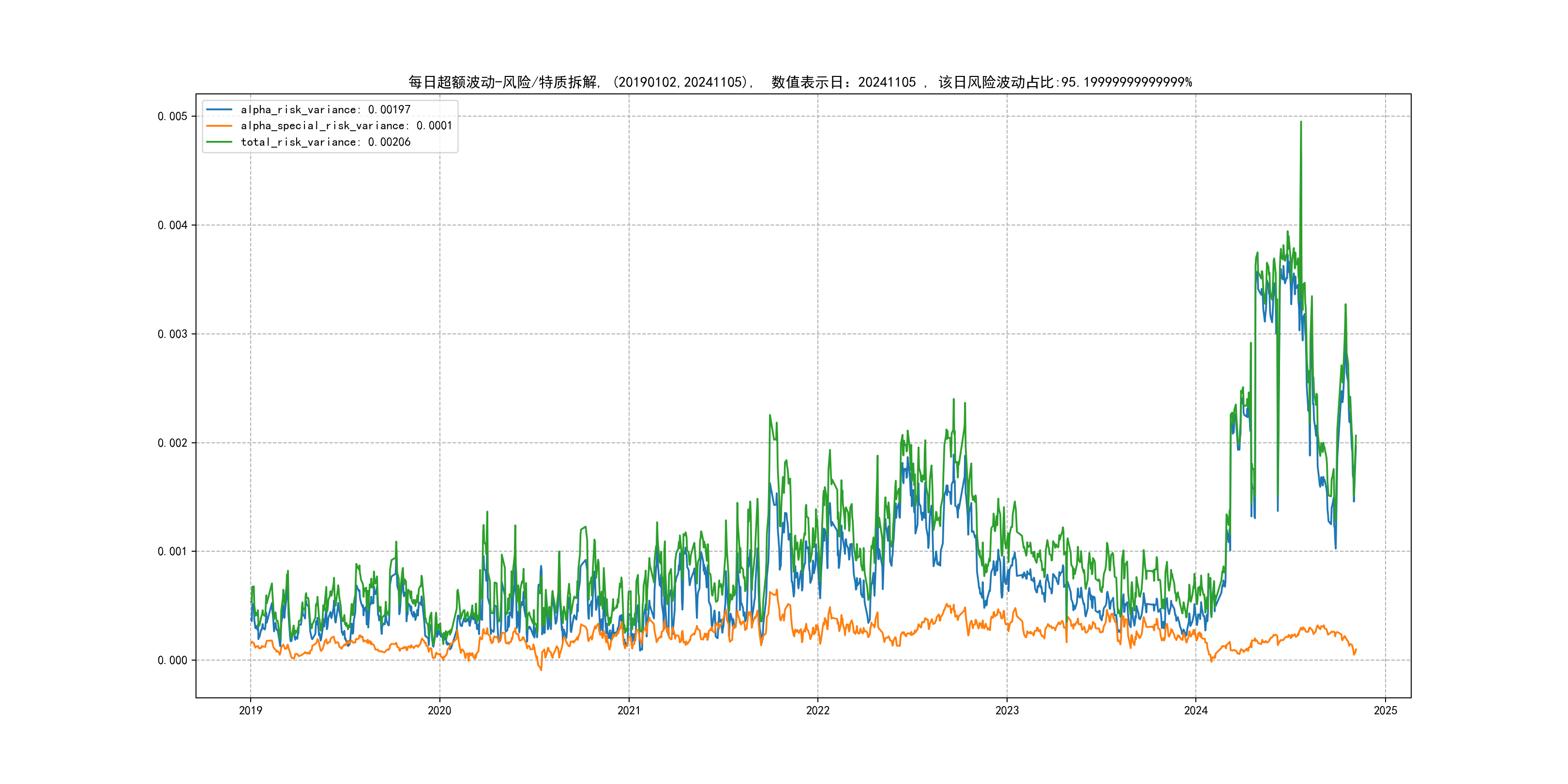
Task: Click the 0.004 y-axis tick label
Action: tap(172, 225)
